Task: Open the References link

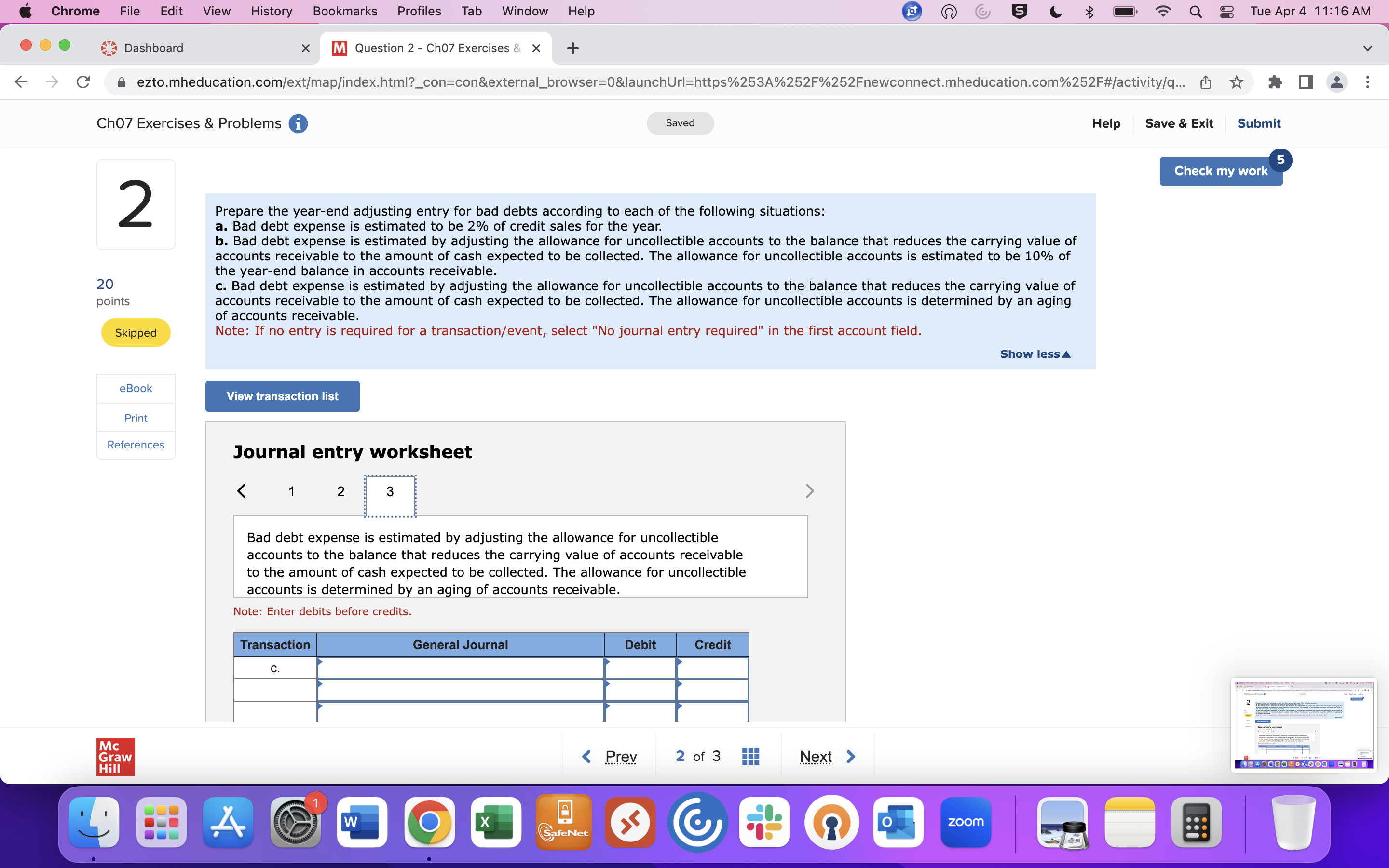Action: 136,444
